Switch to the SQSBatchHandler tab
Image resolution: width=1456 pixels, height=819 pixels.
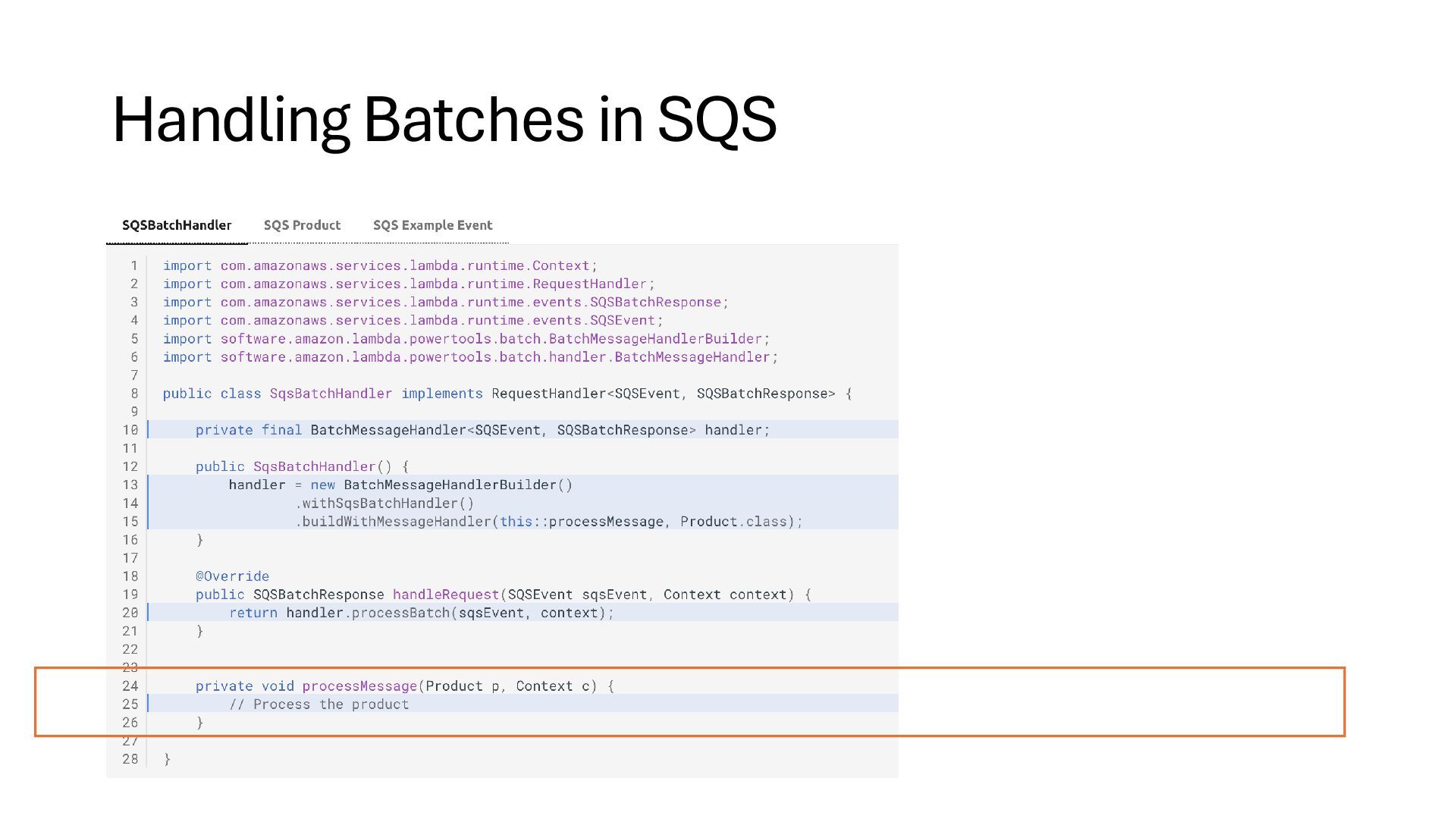[x=177, y=225]
